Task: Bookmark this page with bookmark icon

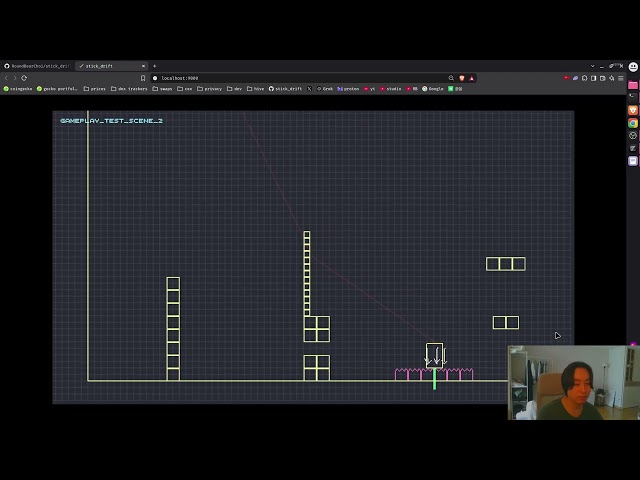Action: coord(143,78)
